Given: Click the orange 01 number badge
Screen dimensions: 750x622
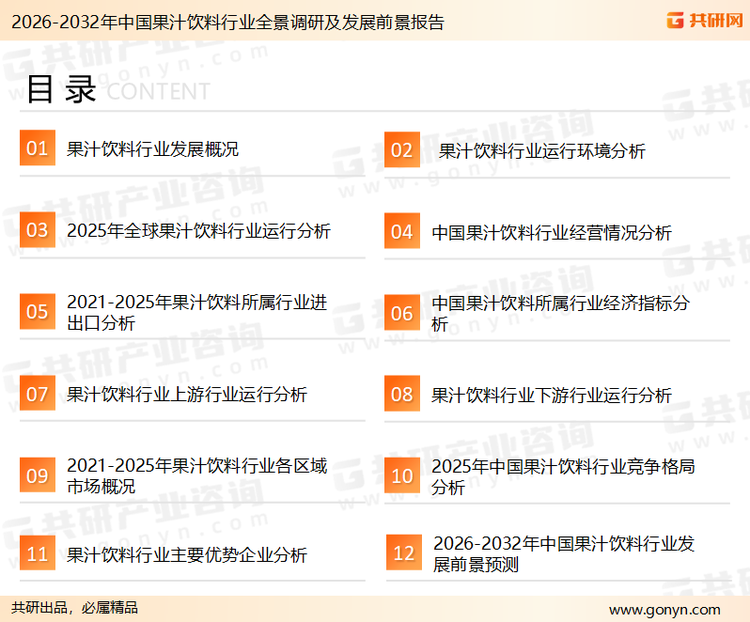Looking at the screenshot, I should tap(37, 149).
